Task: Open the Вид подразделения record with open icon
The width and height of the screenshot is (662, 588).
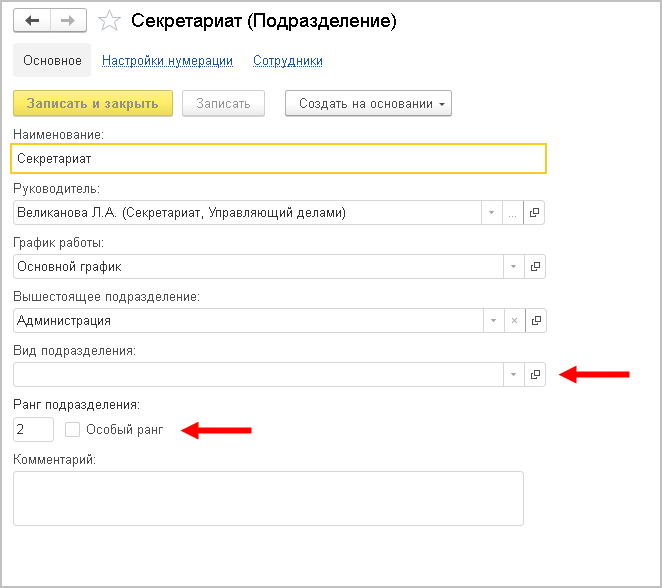Action: pos(535,375)
